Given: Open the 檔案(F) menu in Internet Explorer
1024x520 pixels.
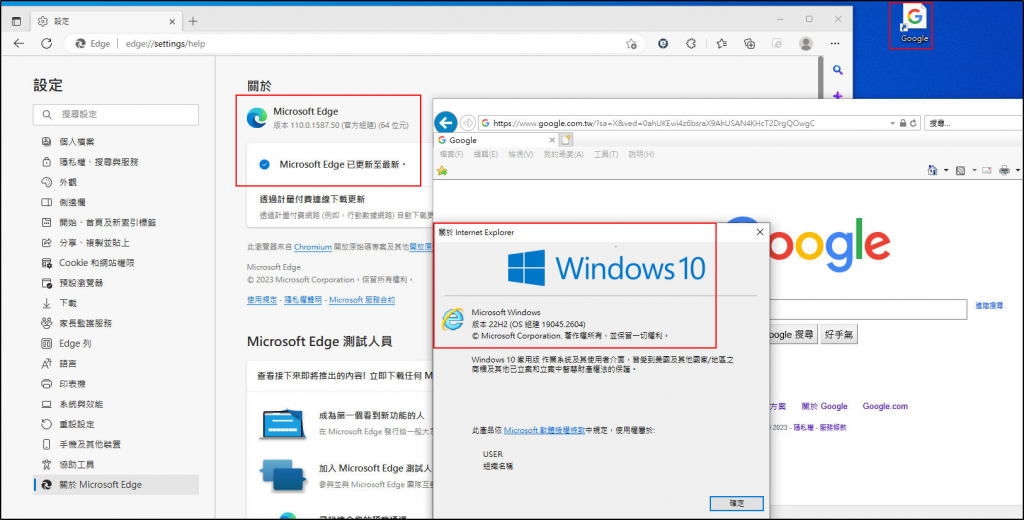Looking at the screenshot, I should tap(451, 155).
